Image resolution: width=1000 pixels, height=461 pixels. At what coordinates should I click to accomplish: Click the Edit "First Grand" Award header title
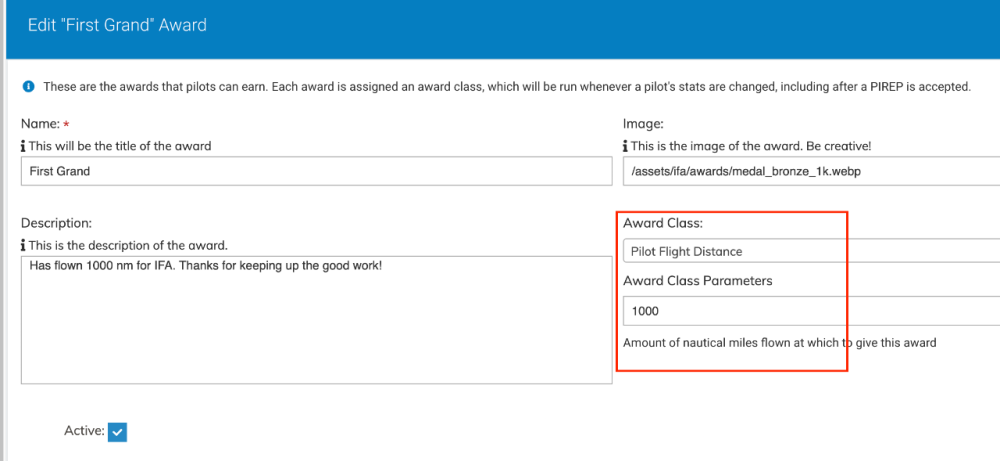pyautogui.click(x=117, y=25)
